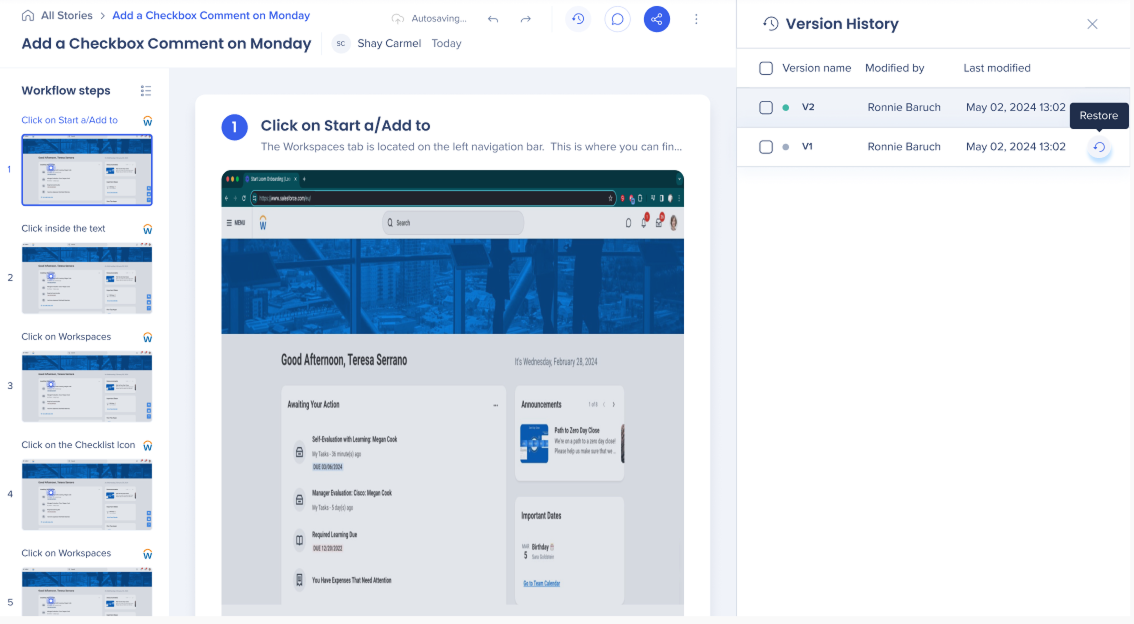
Task: Toggle the select-all versions checkbox
Action: (x=766, y=68)
